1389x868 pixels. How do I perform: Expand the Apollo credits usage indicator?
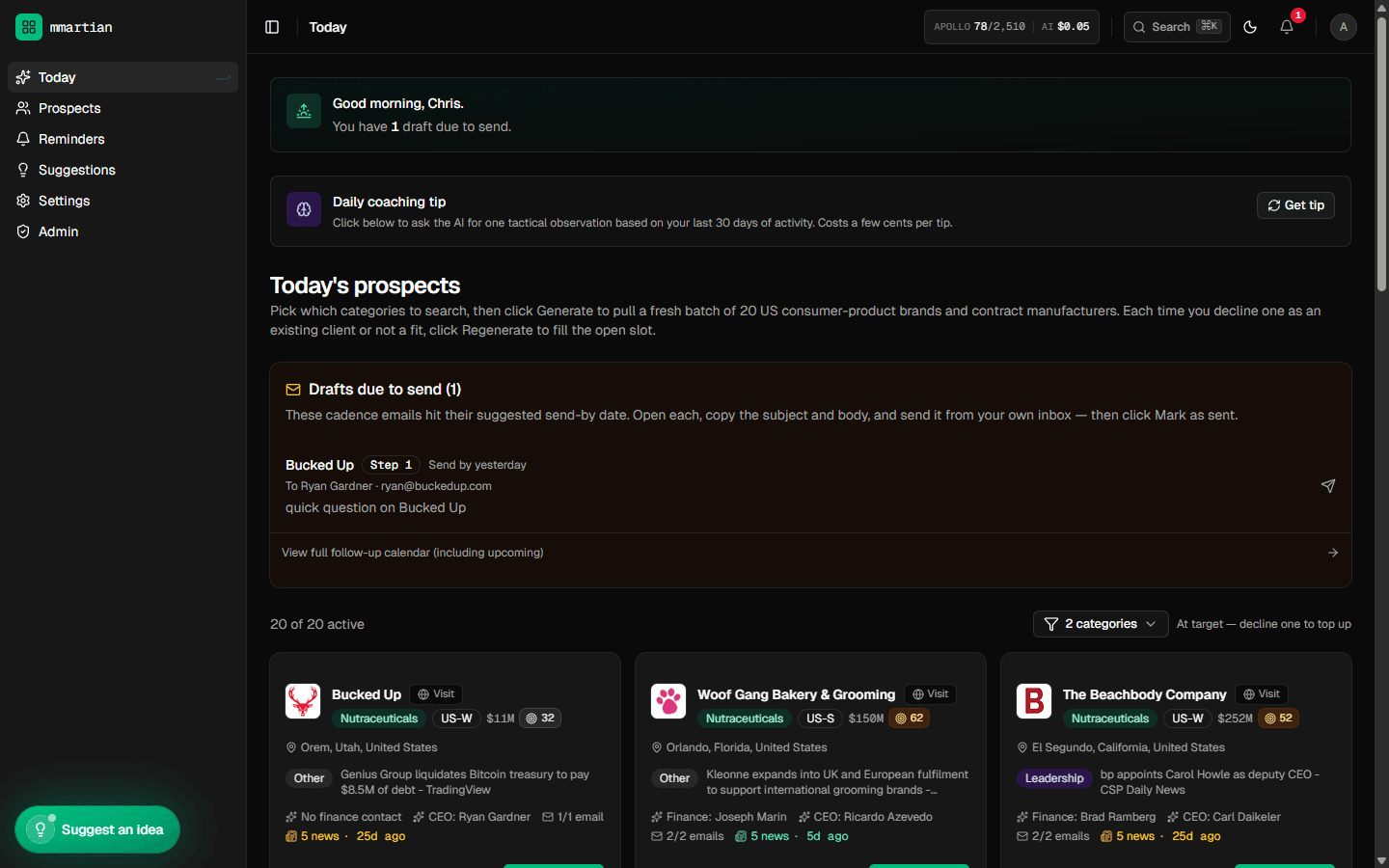click(978, 27)
